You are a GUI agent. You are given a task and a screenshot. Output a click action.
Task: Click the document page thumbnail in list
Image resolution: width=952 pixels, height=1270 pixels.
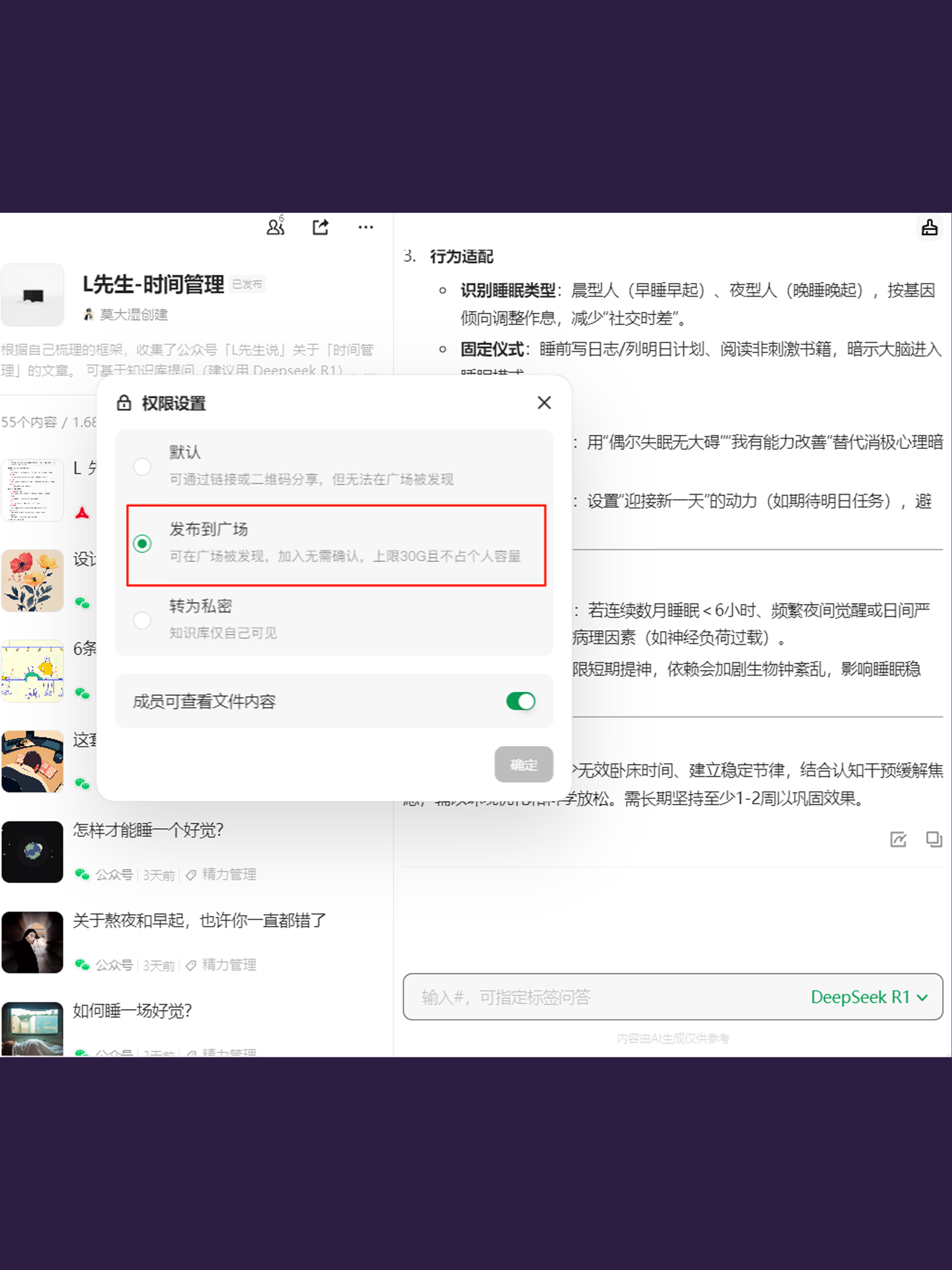pyautogui.click(x=32, y=490)
